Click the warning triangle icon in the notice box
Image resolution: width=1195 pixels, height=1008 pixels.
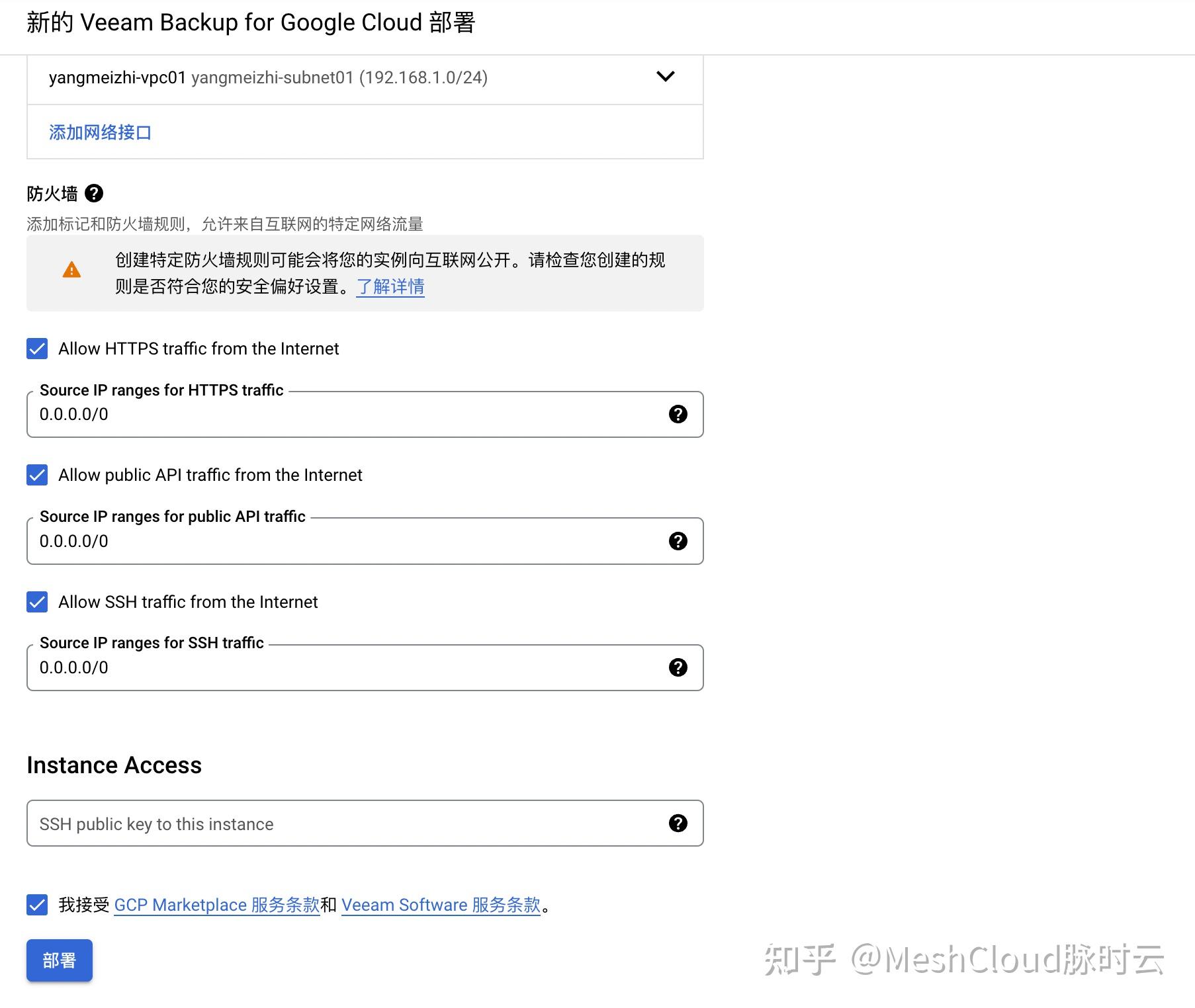(71, 269)
